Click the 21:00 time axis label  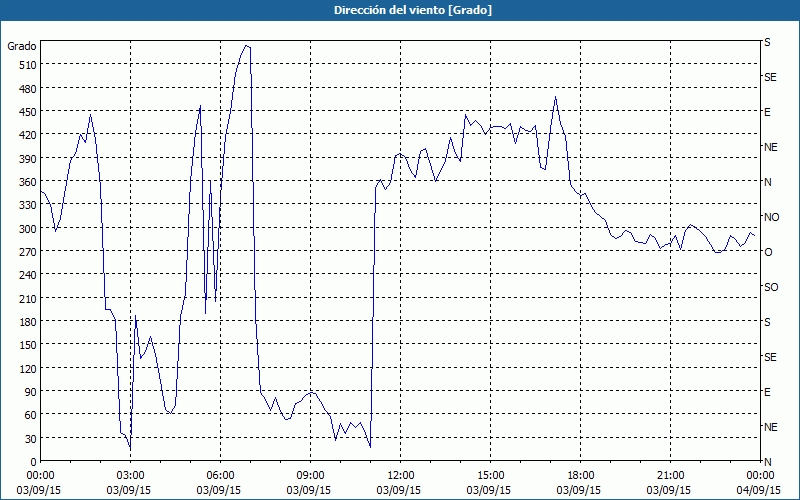click(x=670, y=475)
